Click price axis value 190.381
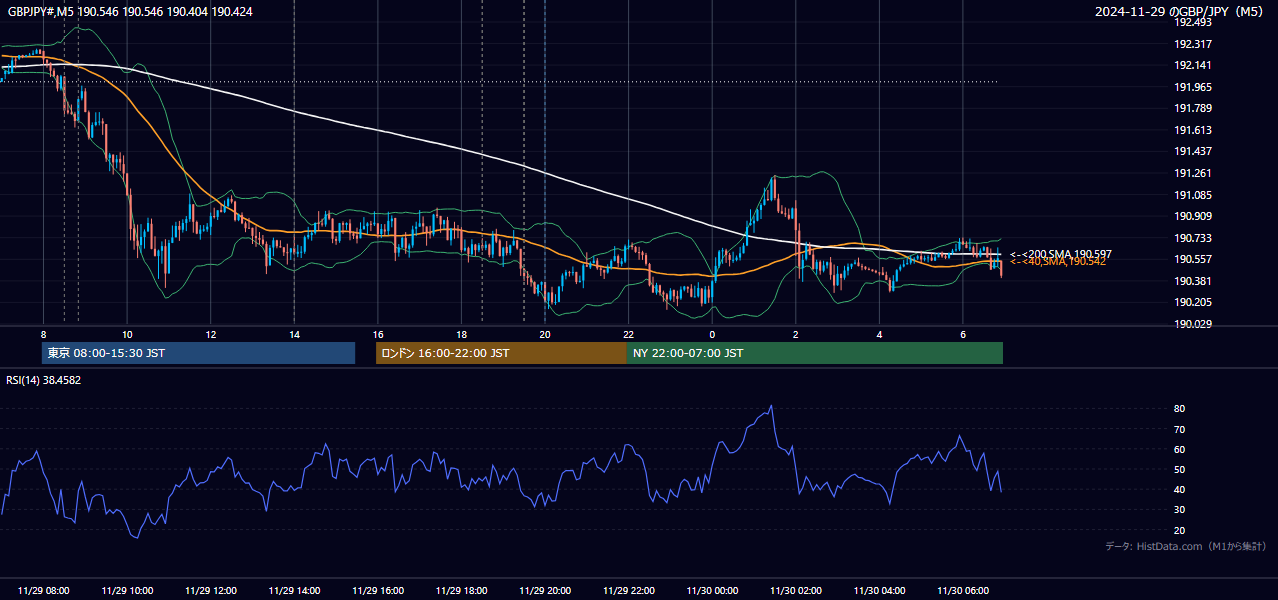 [x=1192, y=281]
